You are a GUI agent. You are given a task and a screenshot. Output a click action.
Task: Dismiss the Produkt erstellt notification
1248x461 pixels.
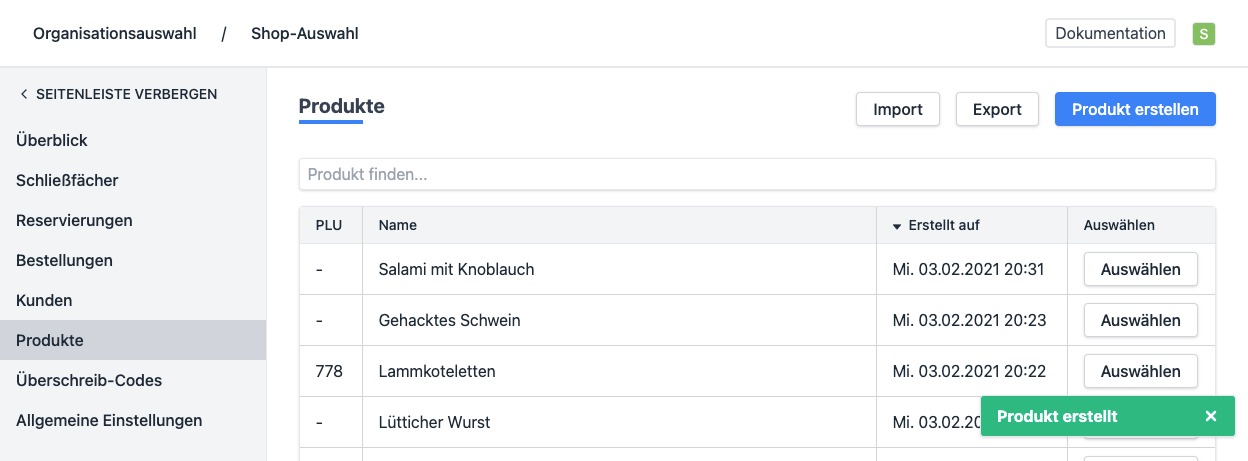coord(1211,416)
